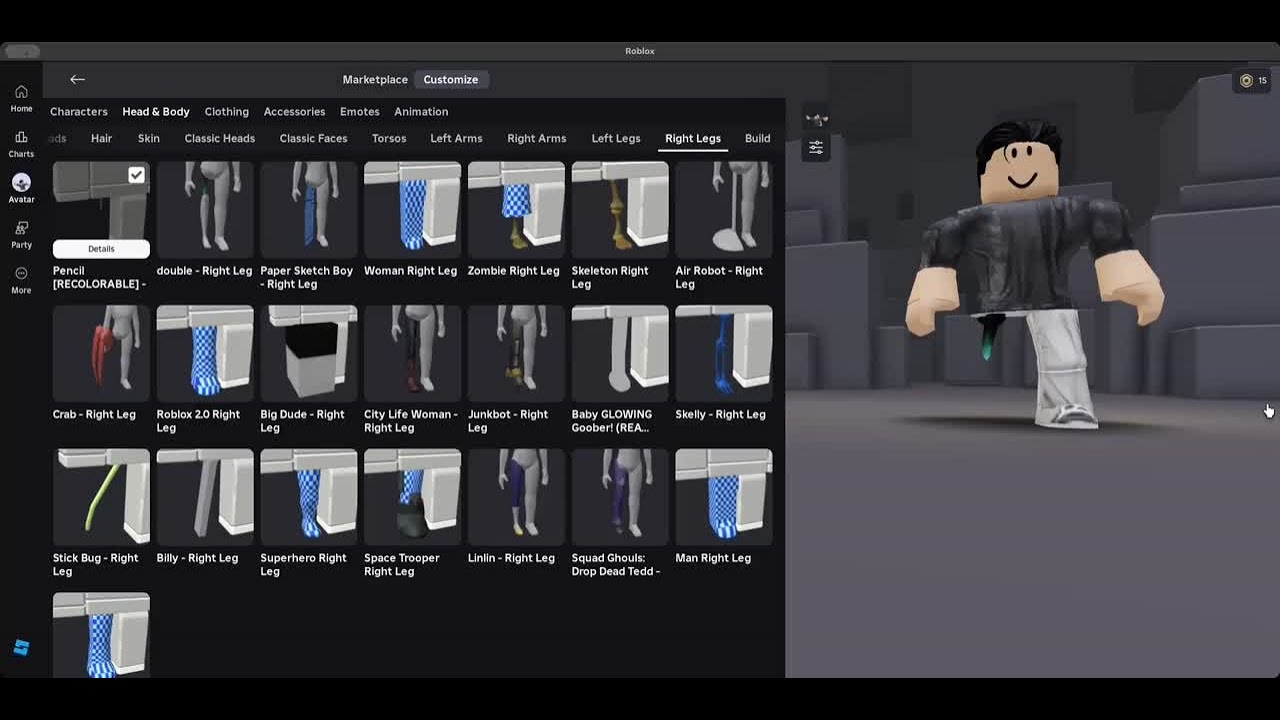The height and width of the screenshot is (720, 1280).
Task: Equip the Paper Sketch Boy right leg
Action: point(309,210)
